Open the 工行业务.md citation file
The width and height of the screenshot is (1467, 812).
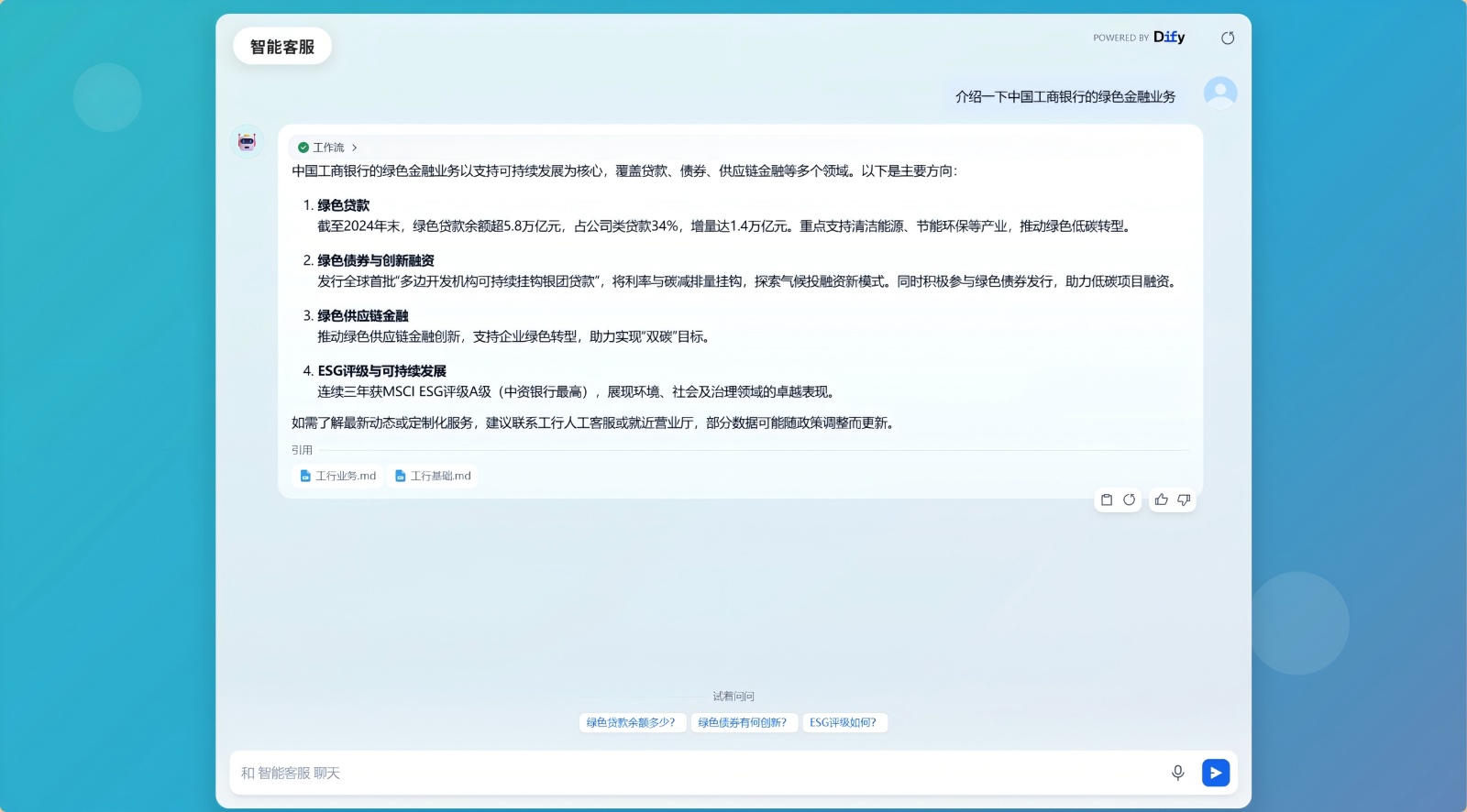pyautogui.click(x=338, y=476)
